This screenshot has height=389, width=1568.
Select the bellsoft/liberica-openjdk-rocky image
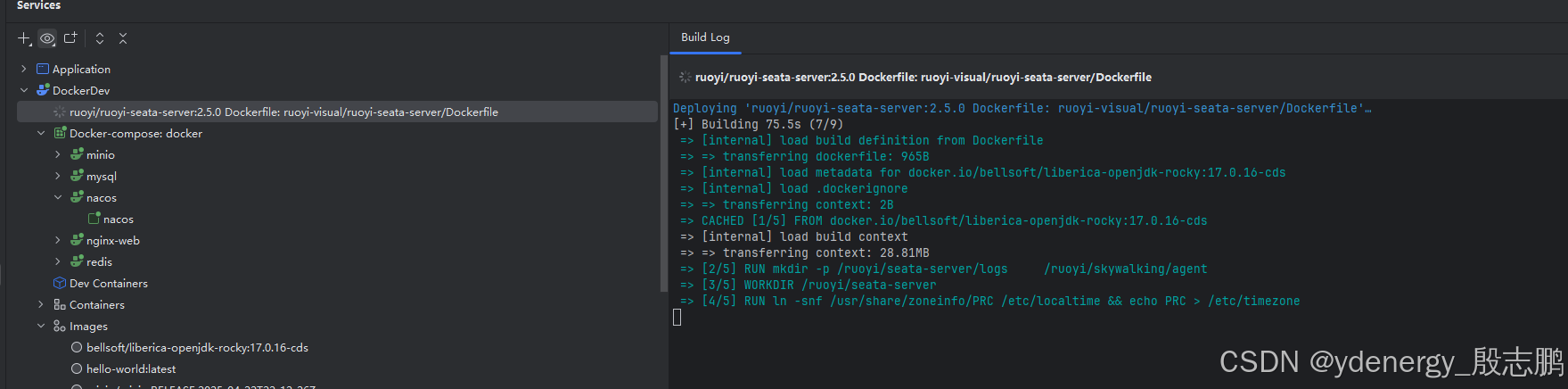(197, 347)
